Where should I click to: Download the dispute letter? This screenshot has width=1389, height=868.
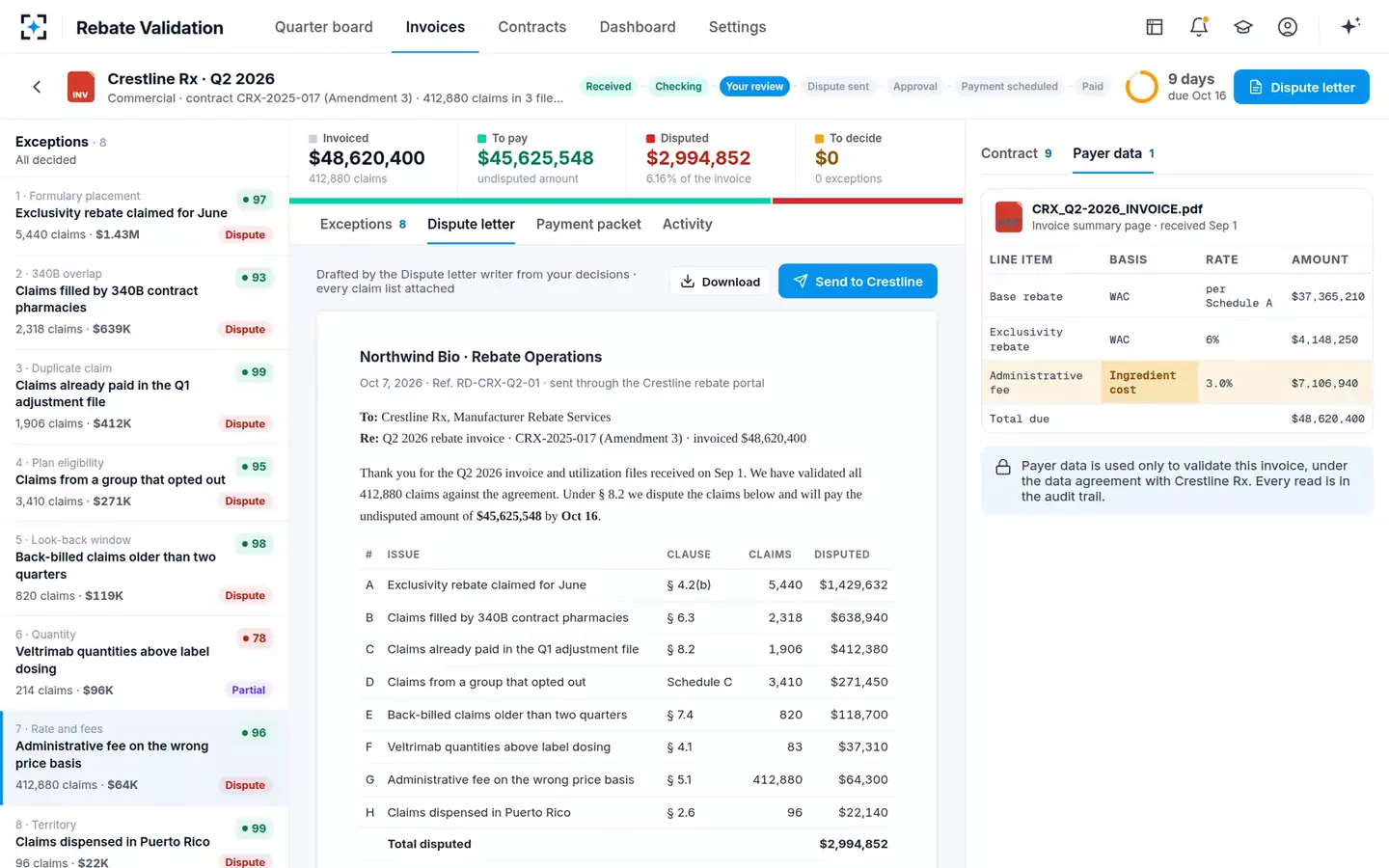pyautogui.click(x=721, y=282)
